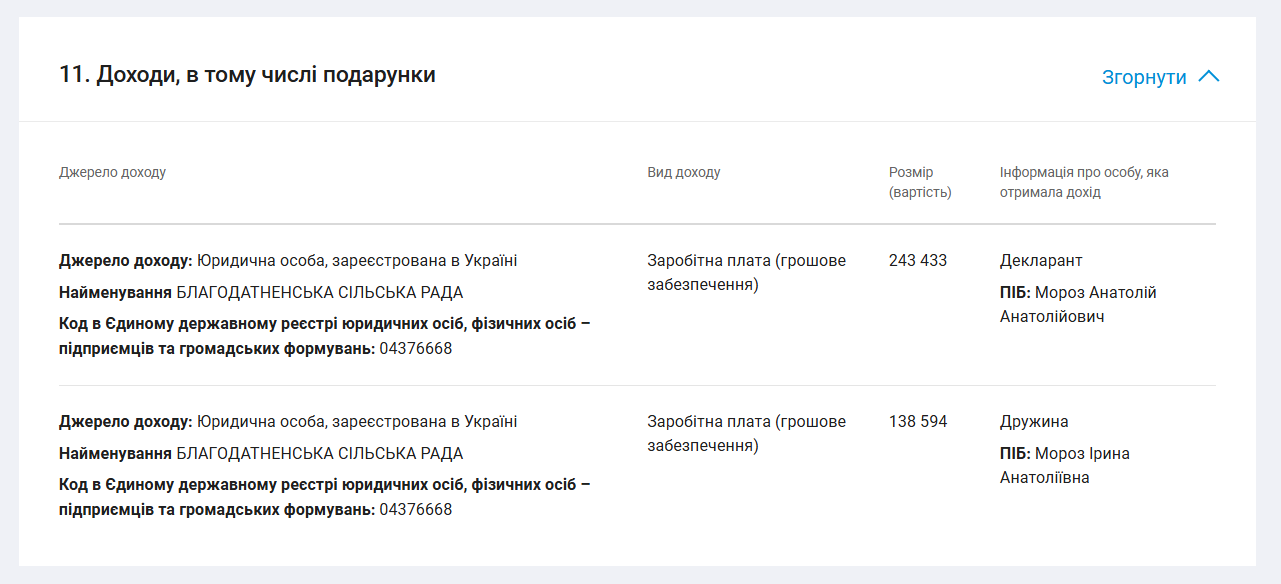Click the Джерело доходу column header
This screenshot has width=1281, height=584.
pyautogui.click(x=112, y=172)
